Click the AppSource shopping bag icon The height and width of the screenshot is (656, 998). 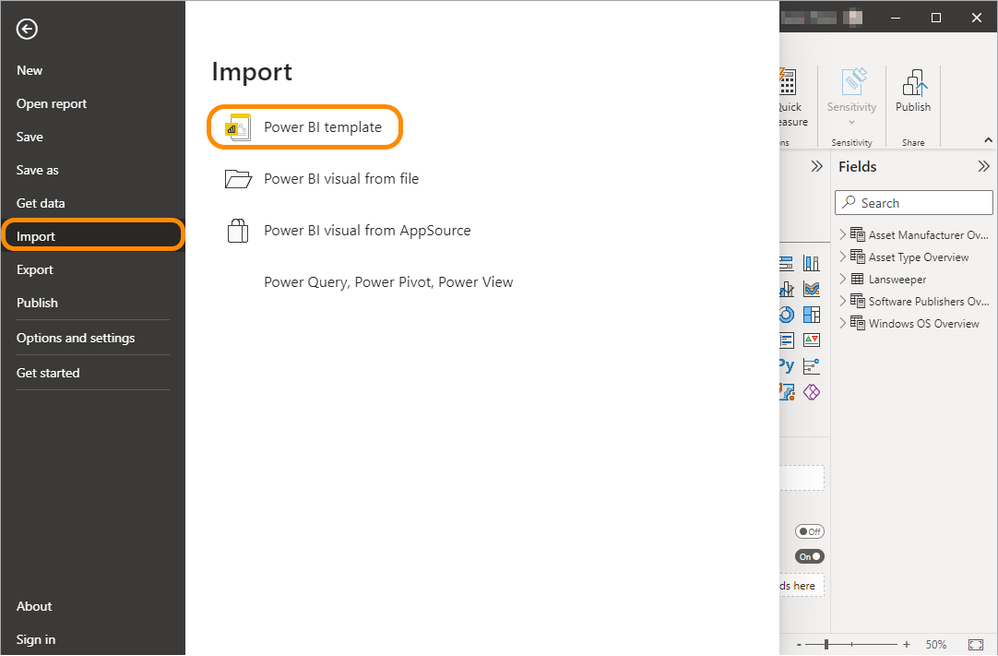tap(237, 231)
